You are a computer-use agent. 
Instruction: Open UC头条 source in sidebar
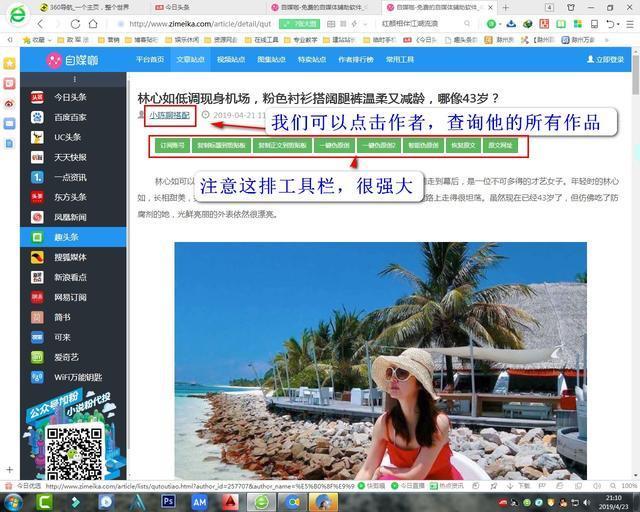tap(68, 137)
